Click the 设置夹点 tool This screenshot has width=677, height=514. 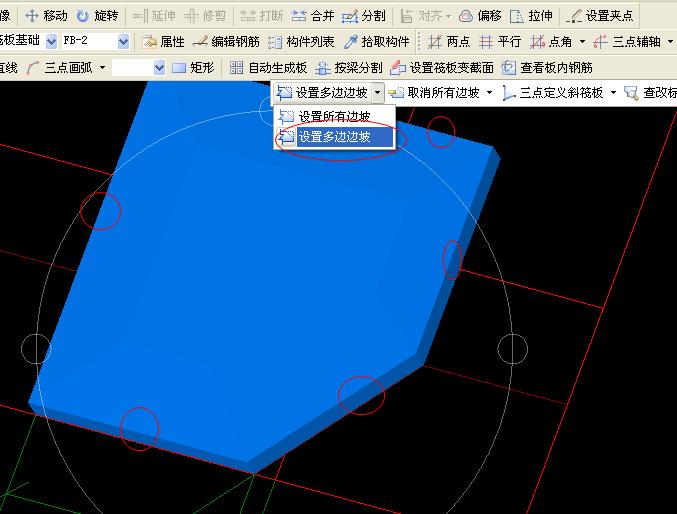[x=599, y=16]
